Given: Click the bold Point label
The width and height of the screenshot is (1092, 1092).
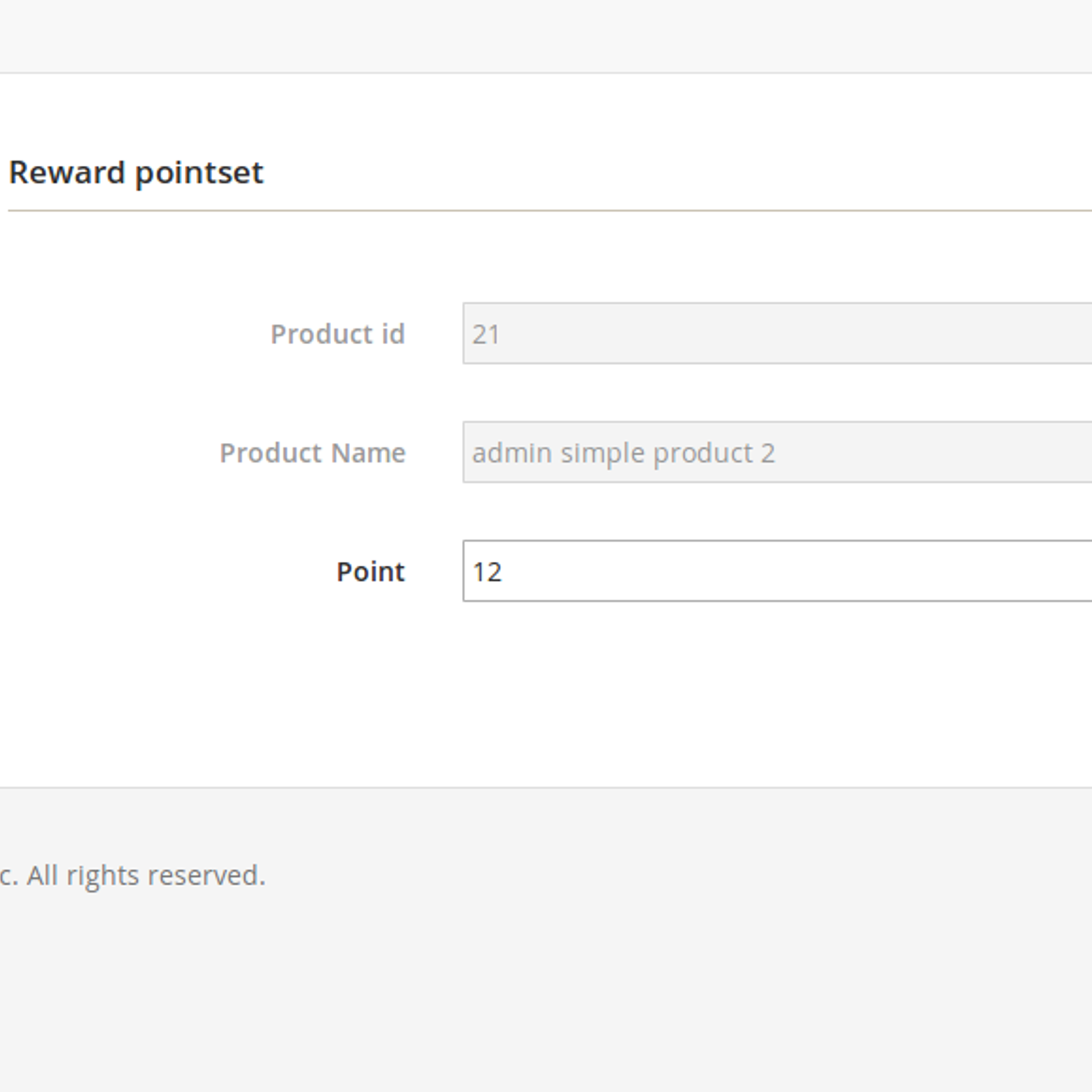Looking at the screenshot, I should pos(371,572).
